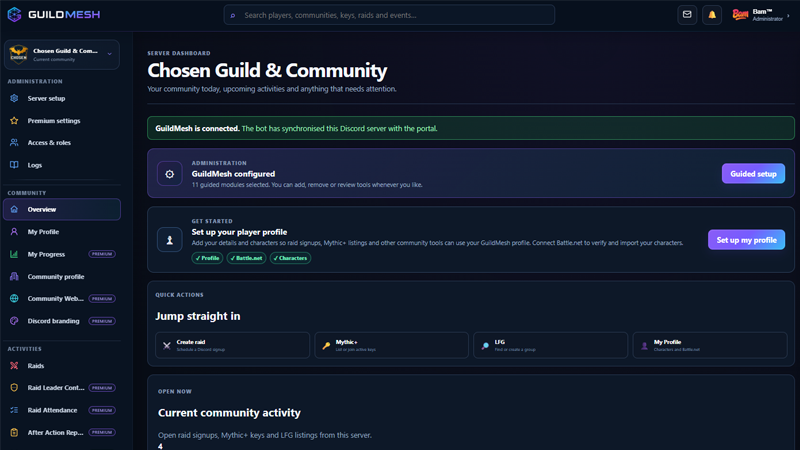This screenshot has height=450, width=800.
Task: Click the Bam user avatar
Action: point(740,15)
